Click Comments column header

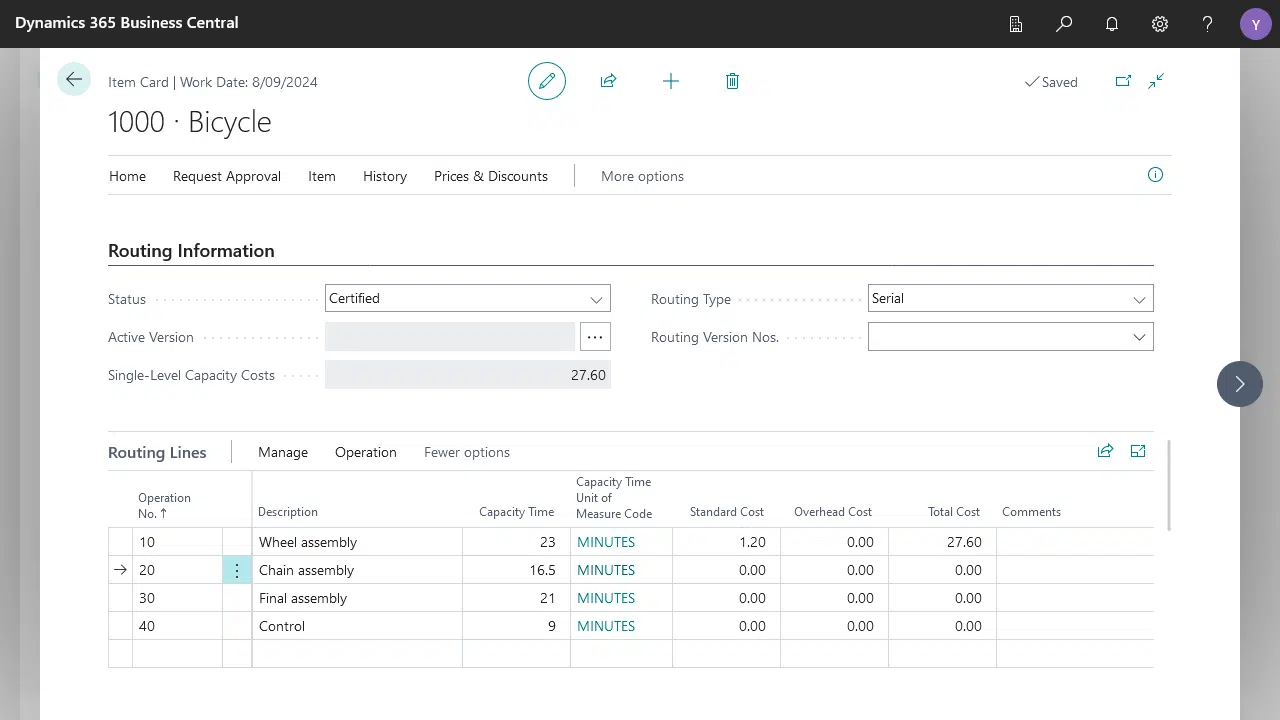(1031, 512)
